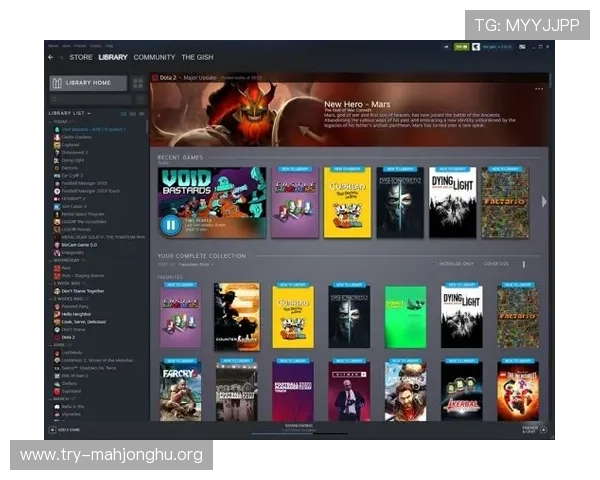Click the library search field
The image size is (600, 480).
[91, 100]
